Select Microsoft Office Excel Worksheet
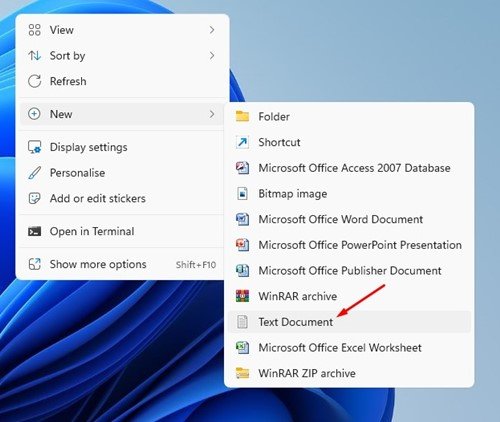Viewport: 500px width, 422px height. pos(349,348)
